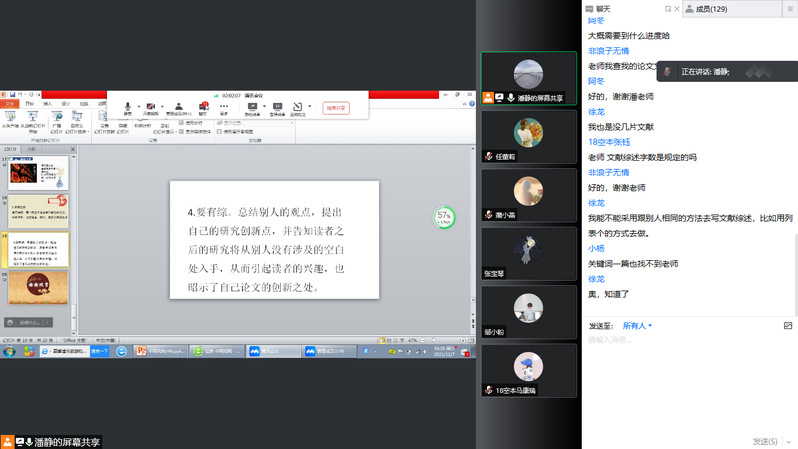Open the chat icon in meeting toolbar
Viewport: 798px width, 449px height.
203,106
